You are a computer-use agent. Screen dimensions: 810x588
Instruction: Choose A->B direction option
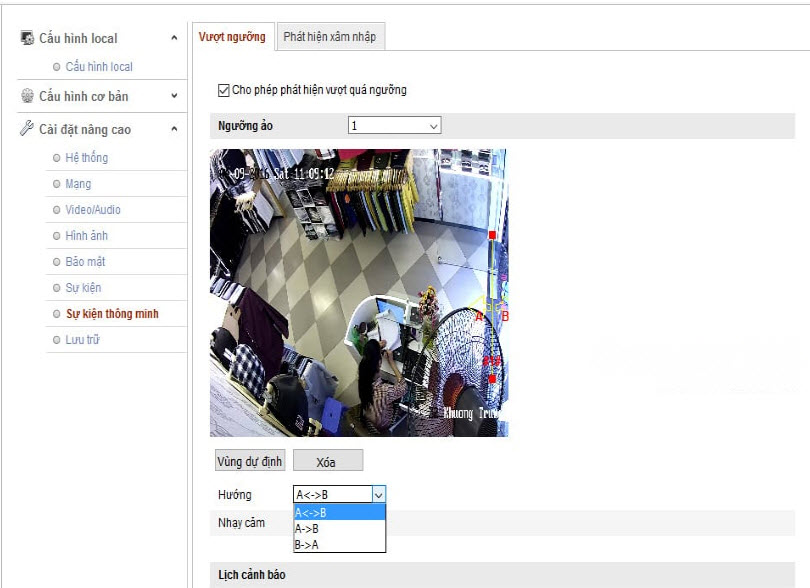point(308,529)
